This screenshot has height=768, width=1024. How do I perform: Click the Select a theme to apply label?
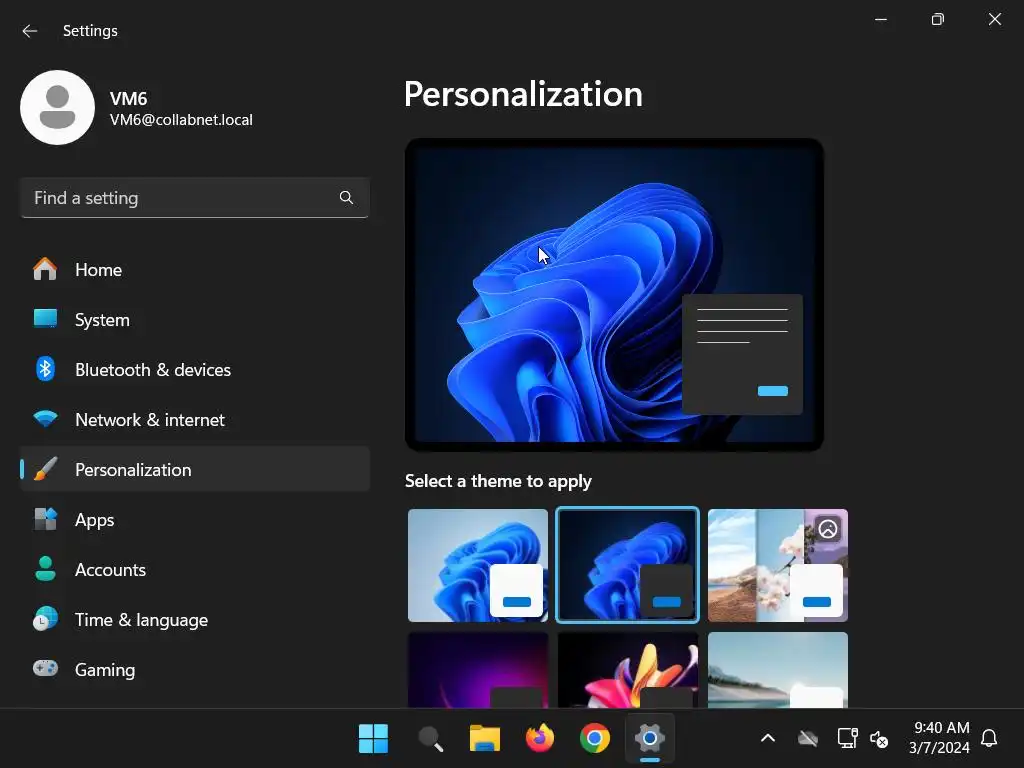498,481
